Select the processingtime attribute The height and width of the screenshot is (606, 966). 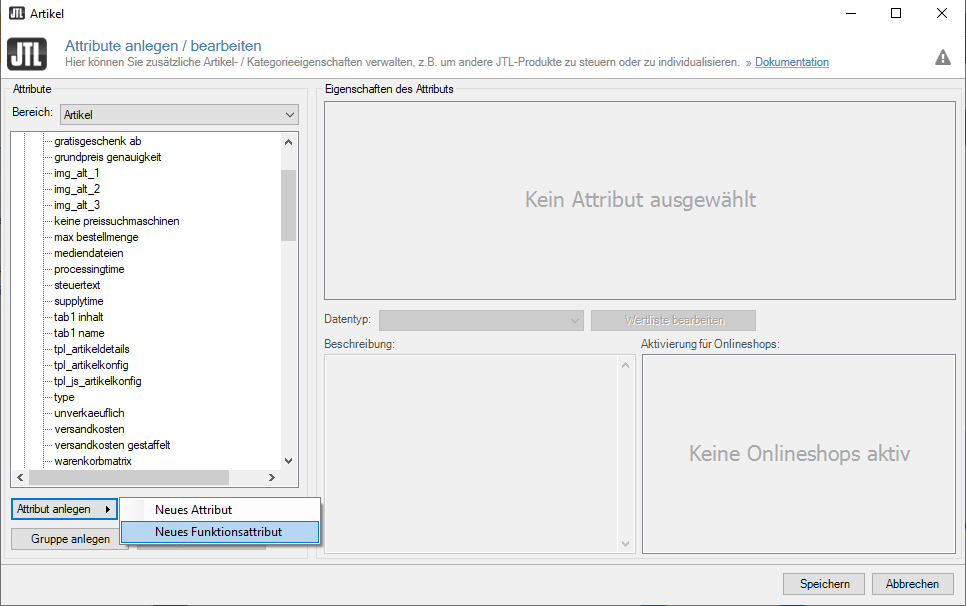[89, 269]
